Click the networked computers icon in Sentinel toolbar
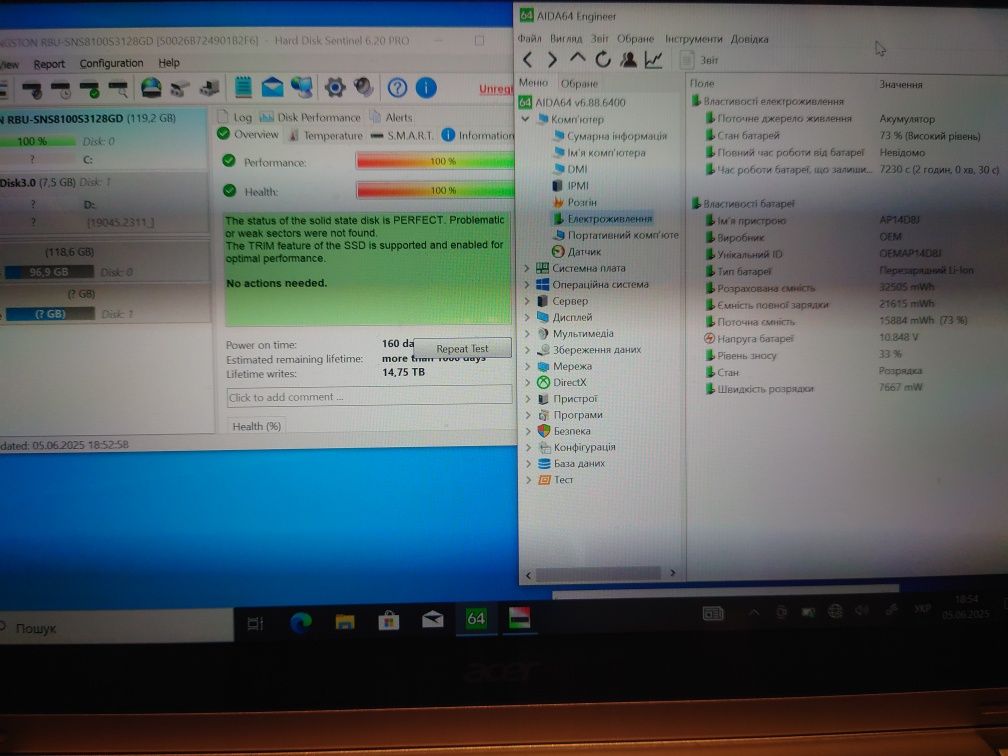This screenshot has height=756, width=1008. point(302,87)
